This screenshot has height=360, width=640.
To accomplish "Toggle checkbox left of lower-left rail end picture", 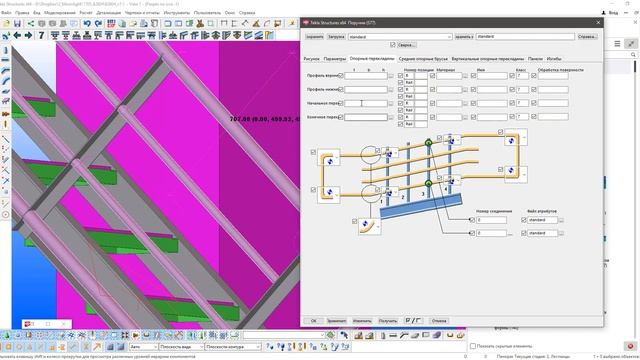I will click(x=313, y=190).
